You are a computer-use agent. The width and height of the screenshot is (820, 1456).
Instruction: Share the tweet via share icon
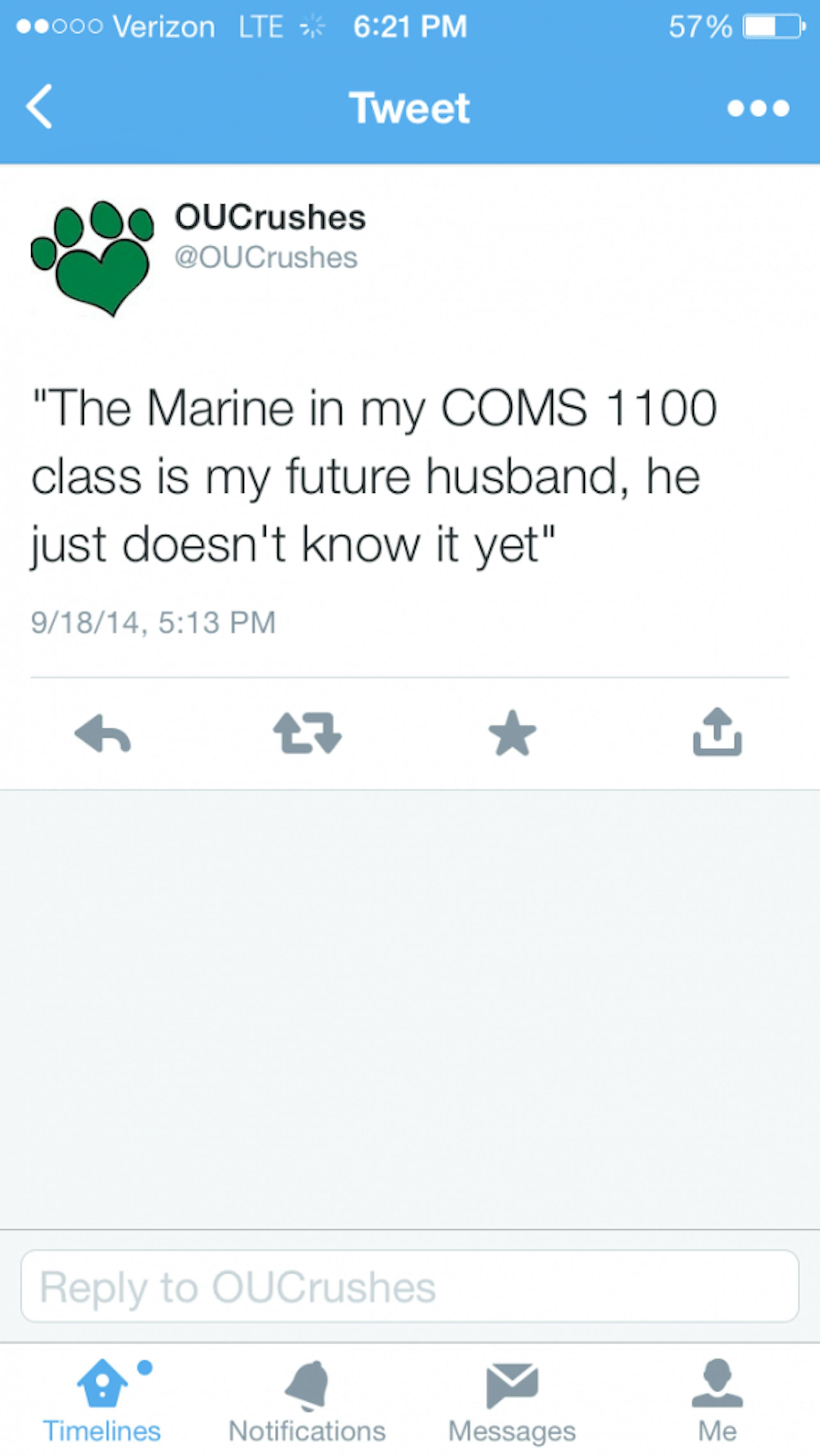click(x=717, y=733)
